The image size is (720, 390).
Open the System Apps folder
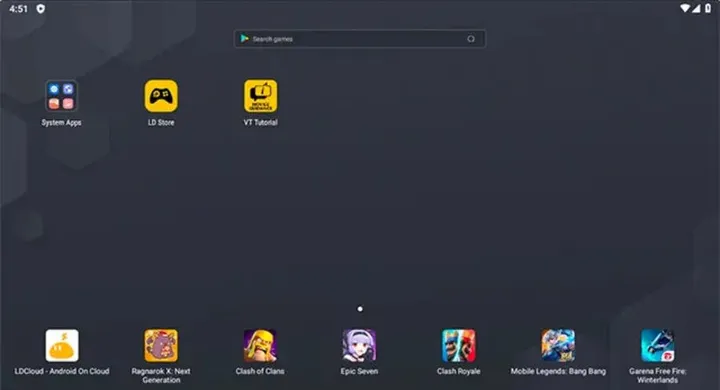(x=61, y=96)
